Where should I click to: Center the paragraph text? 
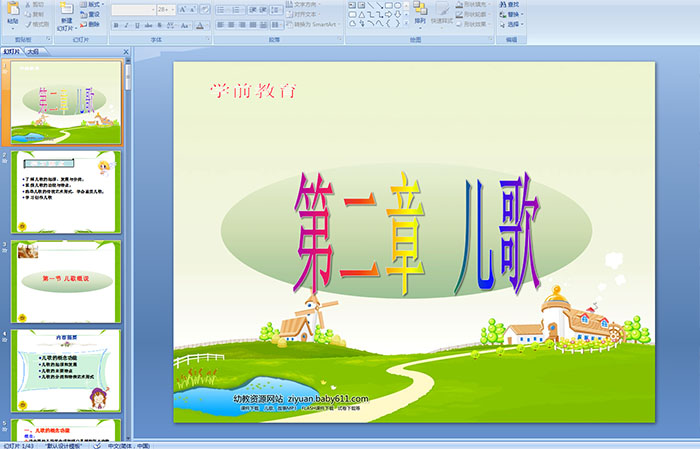231,25
